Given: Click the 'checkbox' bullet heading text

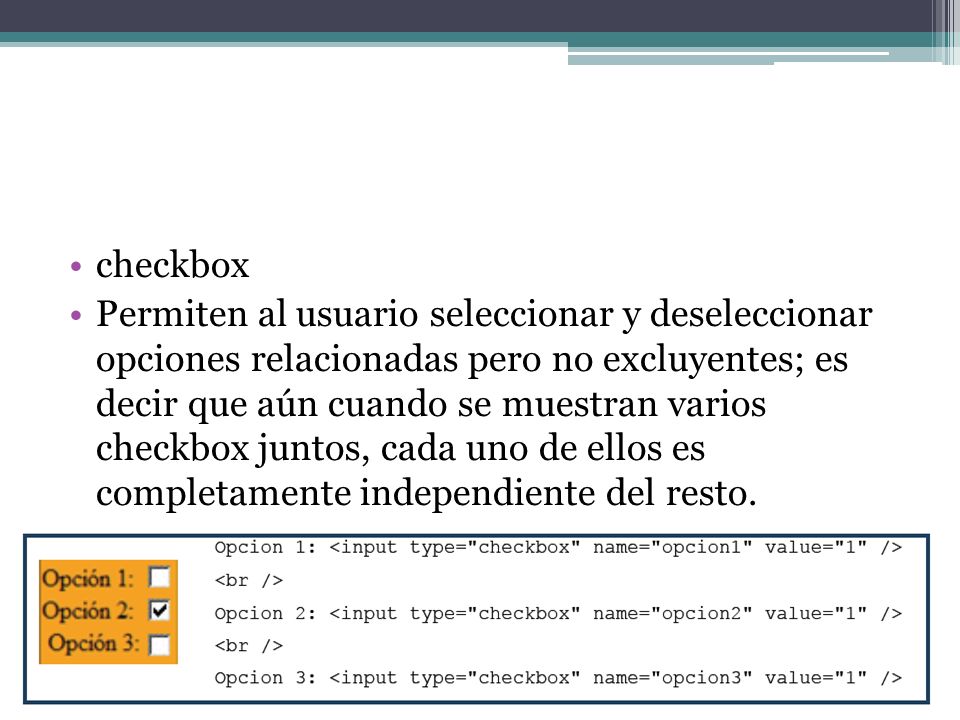Looking at the screenshot, I should pos(173,266).
